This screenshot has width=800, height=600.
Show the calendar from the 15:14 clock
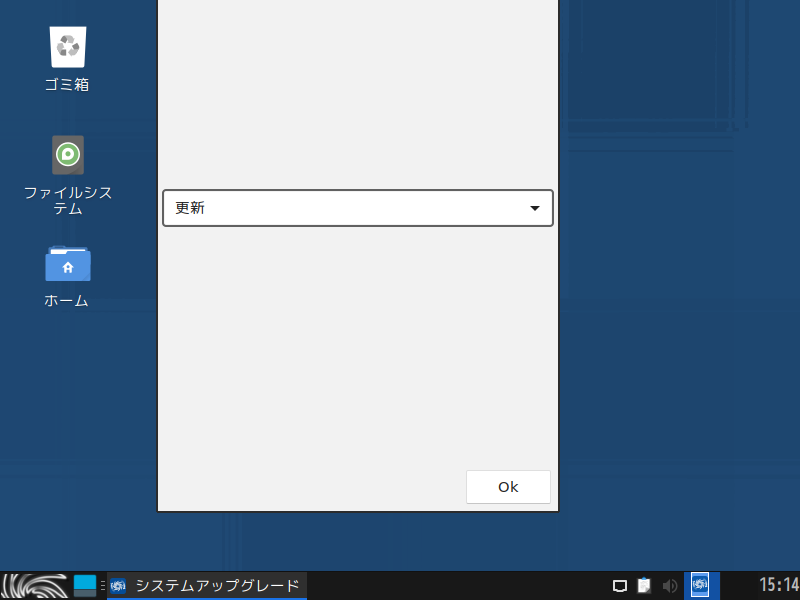779,585
